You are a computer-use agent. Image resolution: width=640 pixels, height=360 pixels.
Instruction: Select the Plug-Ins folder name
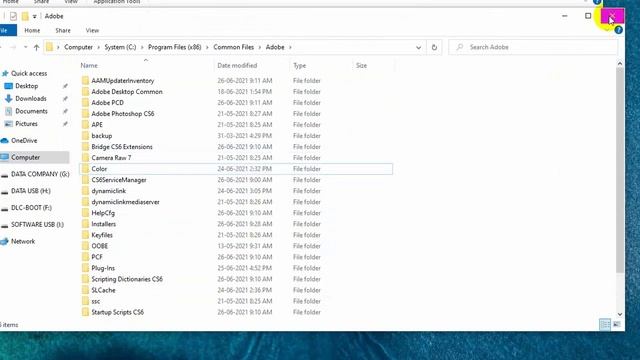[103, 268]
